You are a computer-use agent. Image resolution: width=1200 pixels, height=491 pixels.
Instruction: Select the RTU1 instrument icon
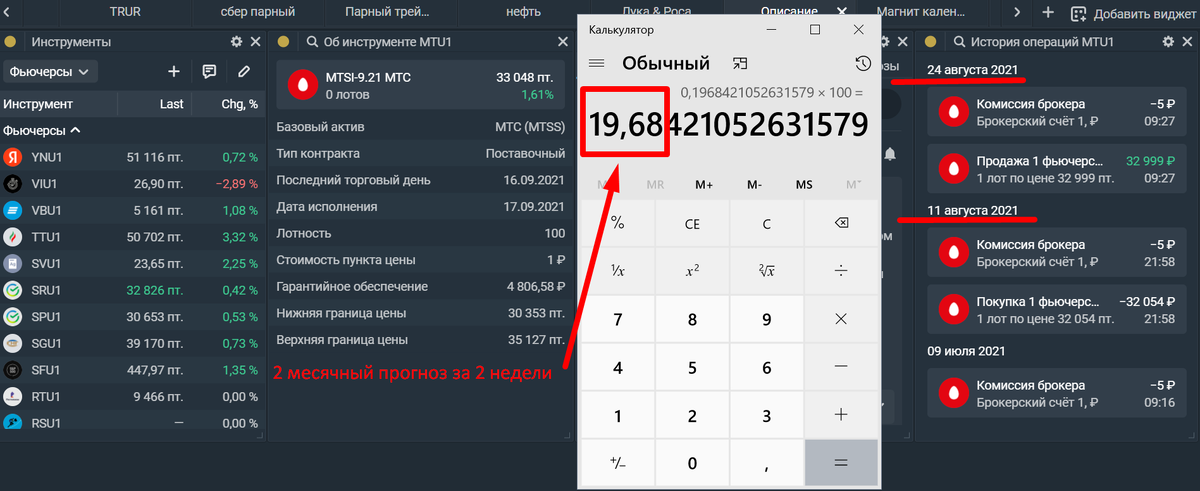tap(13, 396)
